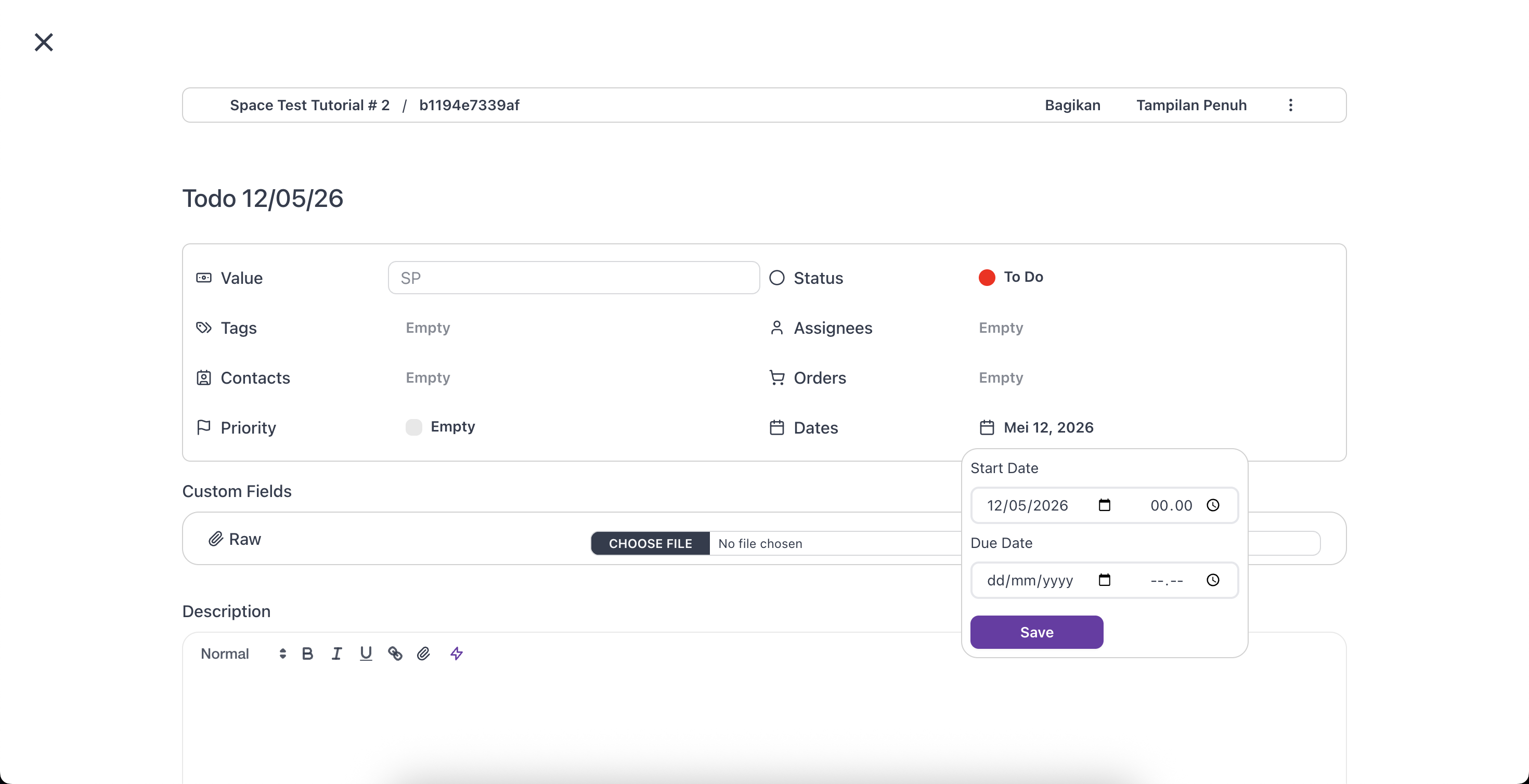Image resolution: width=1529 pixels, height=784 pixels.
Task: Focus the Value SP input field
Action: tap(573, 278)
